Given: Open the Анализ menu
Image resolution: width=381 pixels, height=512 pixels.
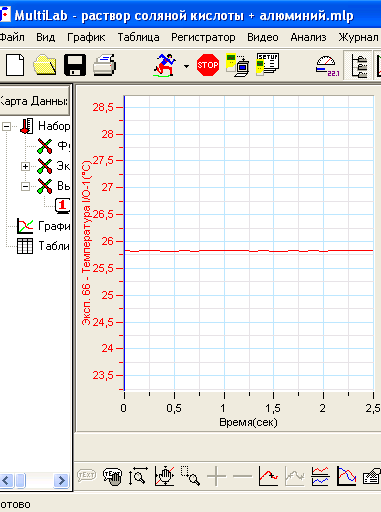Looking at the screenshot, I should 308,37.
